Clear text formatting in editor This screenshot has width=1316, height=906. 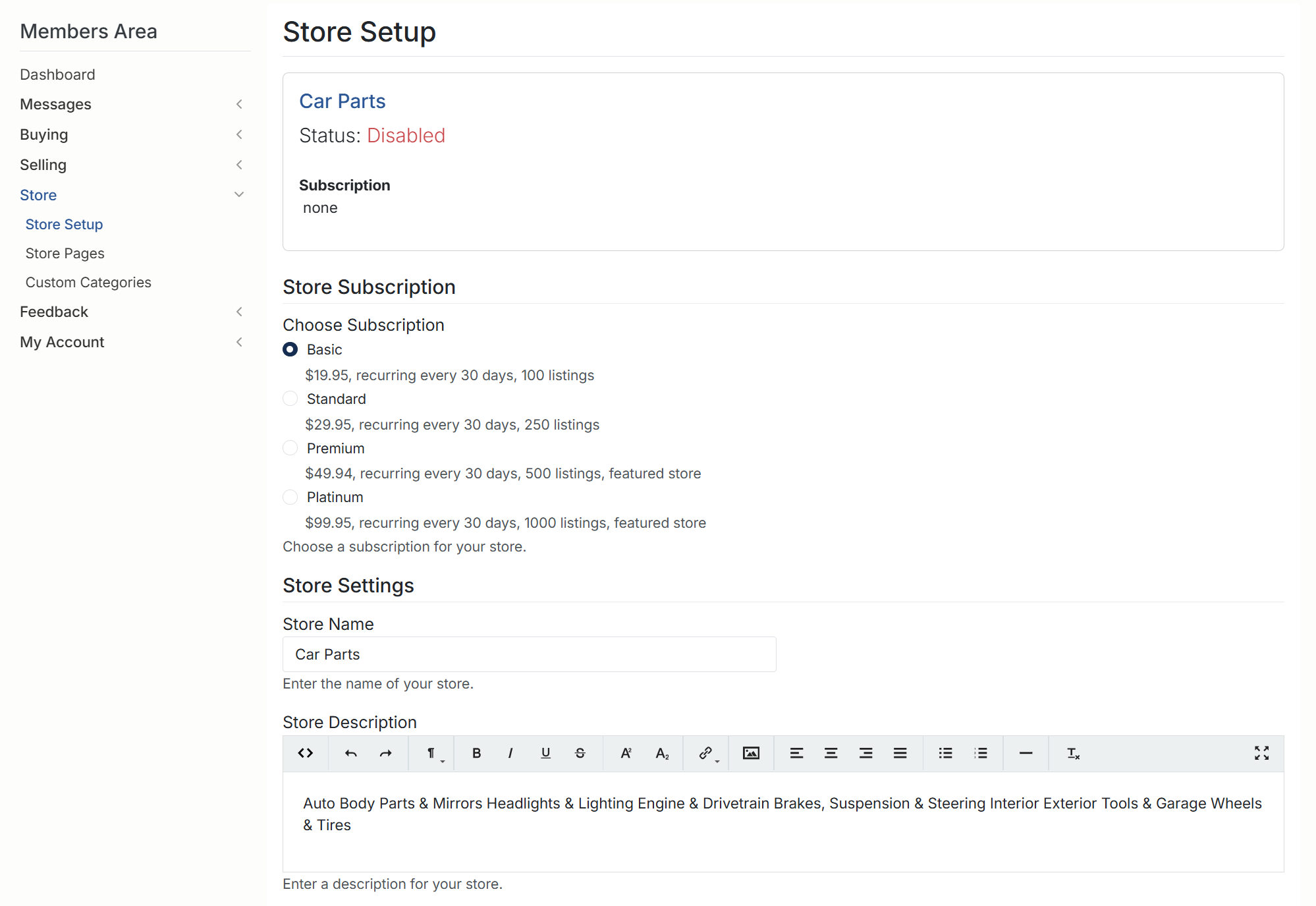[x=1073, y=753]
